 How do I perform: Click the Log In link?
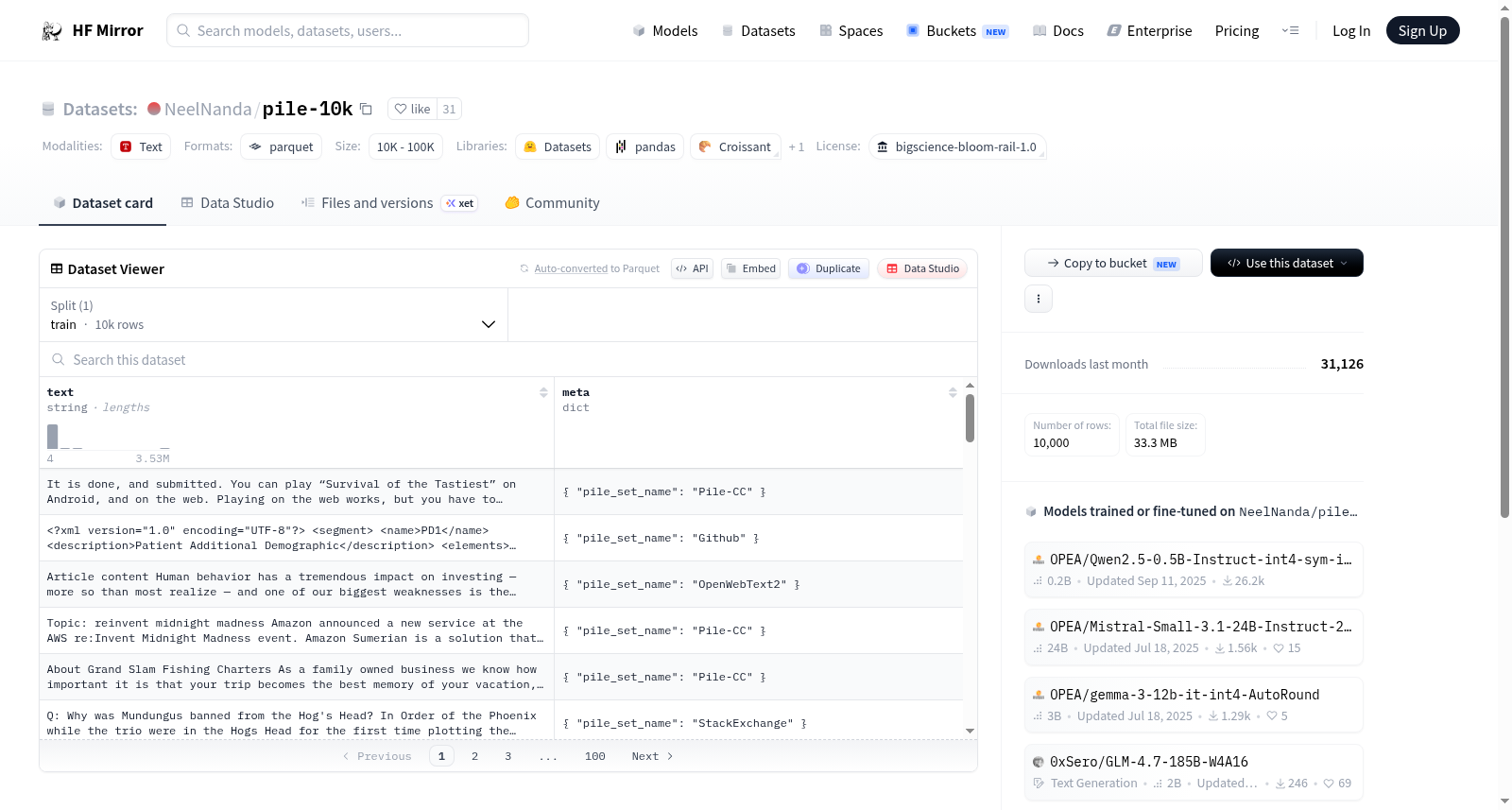(x=1351, y=31)
